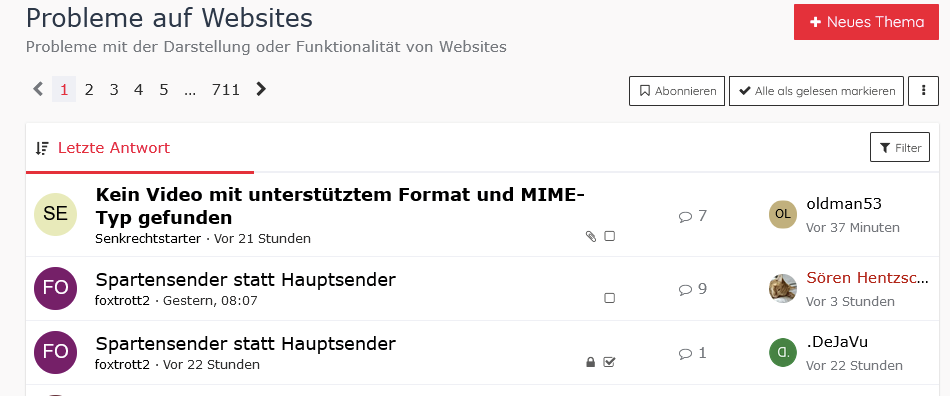Click the green avatar of .DeJaVu
Viewport: 950px width, 396px height.
point(783,352)
